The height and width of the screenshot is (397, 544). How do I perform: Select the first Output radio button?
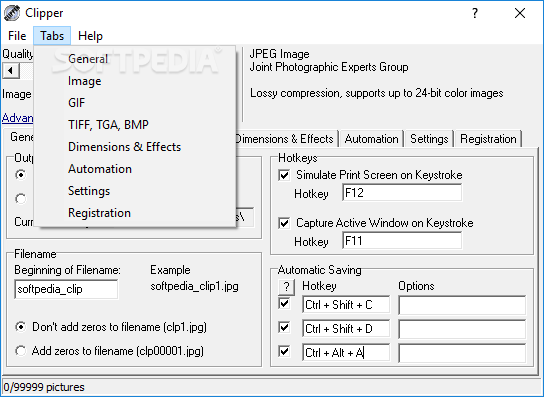pyautogui.click(x=21, y=175)
